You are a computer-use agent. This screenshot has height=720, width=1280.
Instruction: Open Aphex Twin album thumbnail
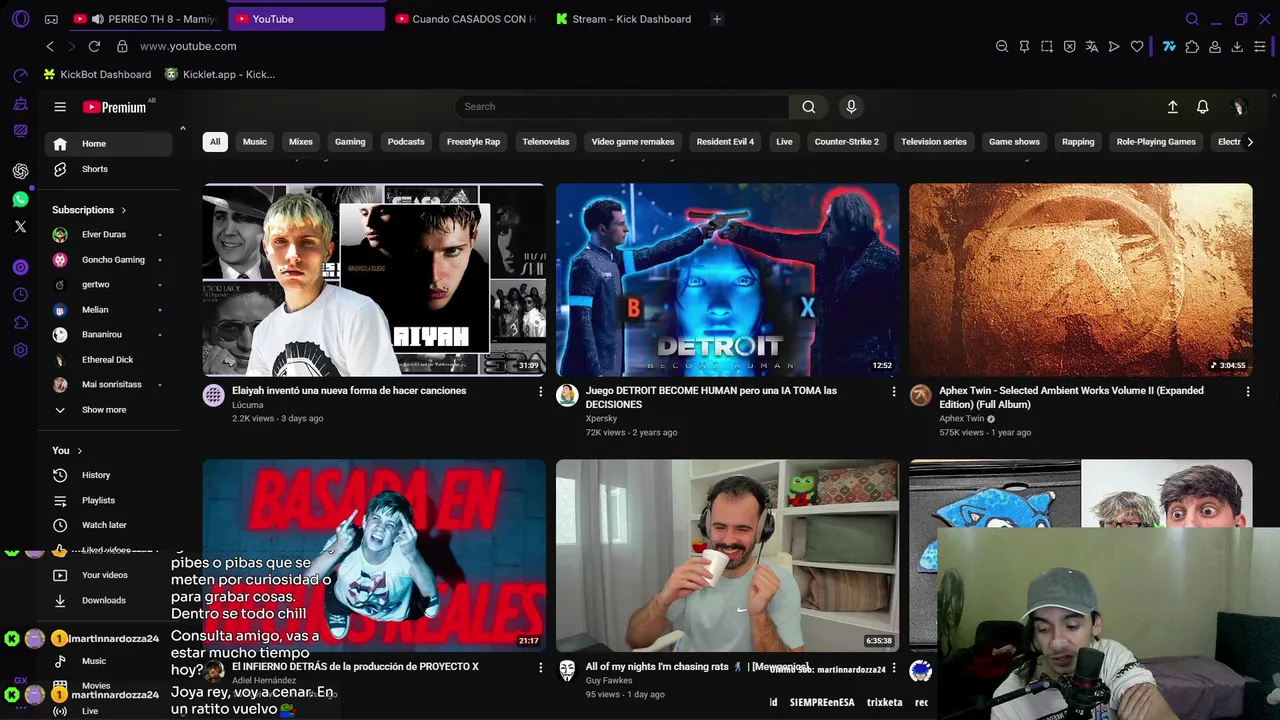pyautogui.click(x=1080, y=280)
